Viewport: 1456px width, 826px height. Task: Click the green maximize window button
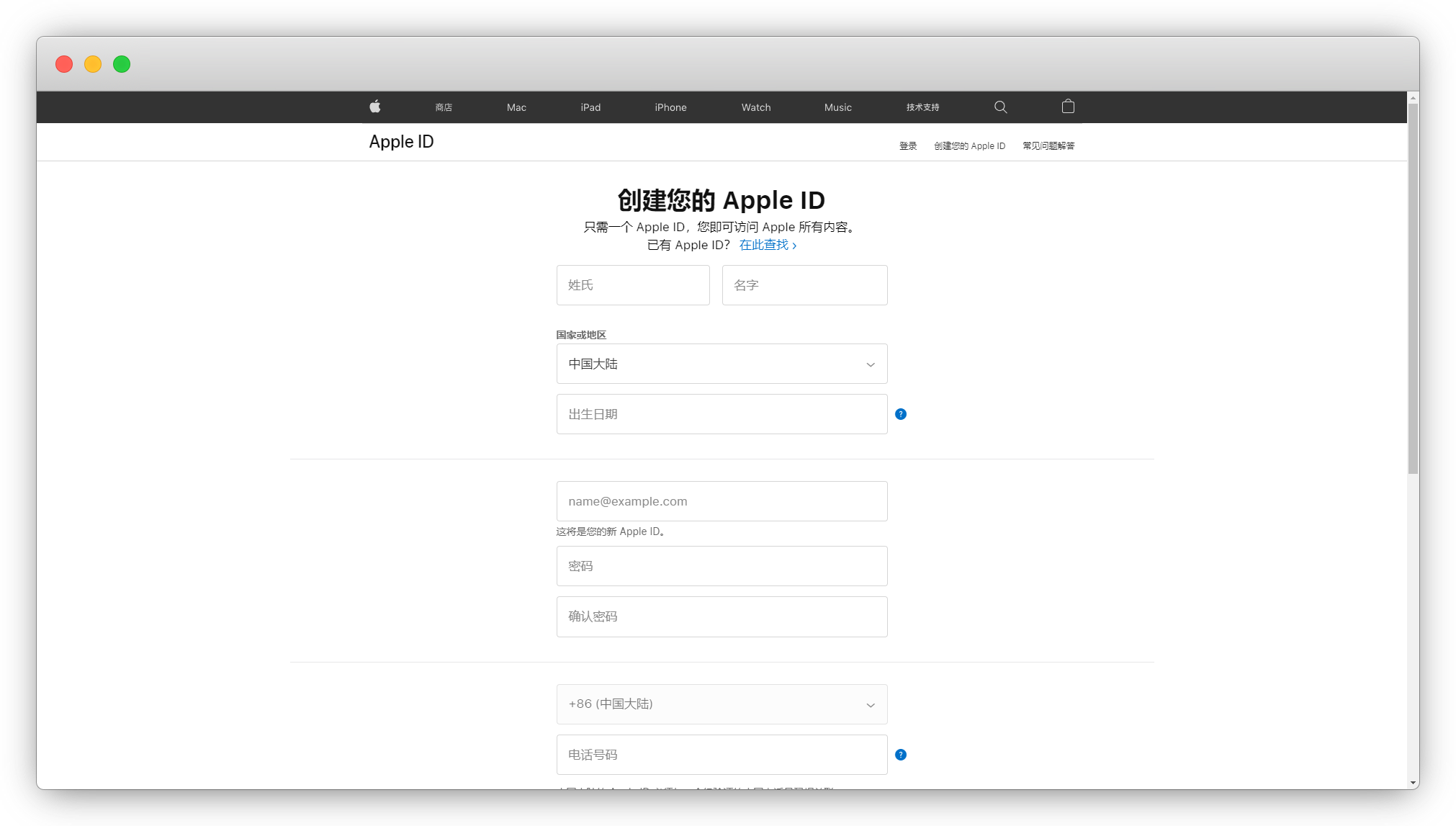pyautogui.click(x=122, y=64)
